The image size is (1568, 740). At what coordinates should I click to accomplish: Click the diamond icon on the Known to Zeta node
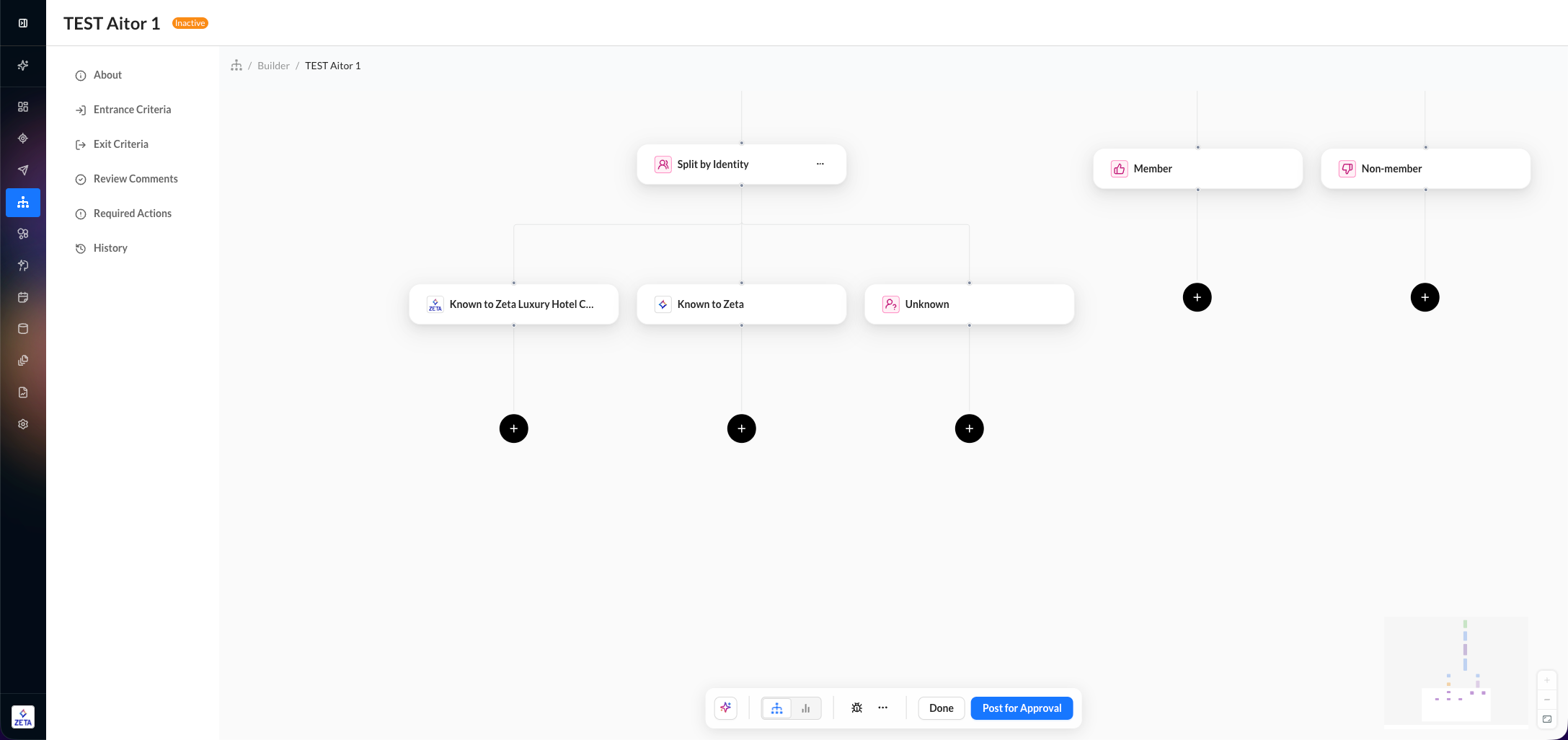pyautogui.click(x=663, y=304)
